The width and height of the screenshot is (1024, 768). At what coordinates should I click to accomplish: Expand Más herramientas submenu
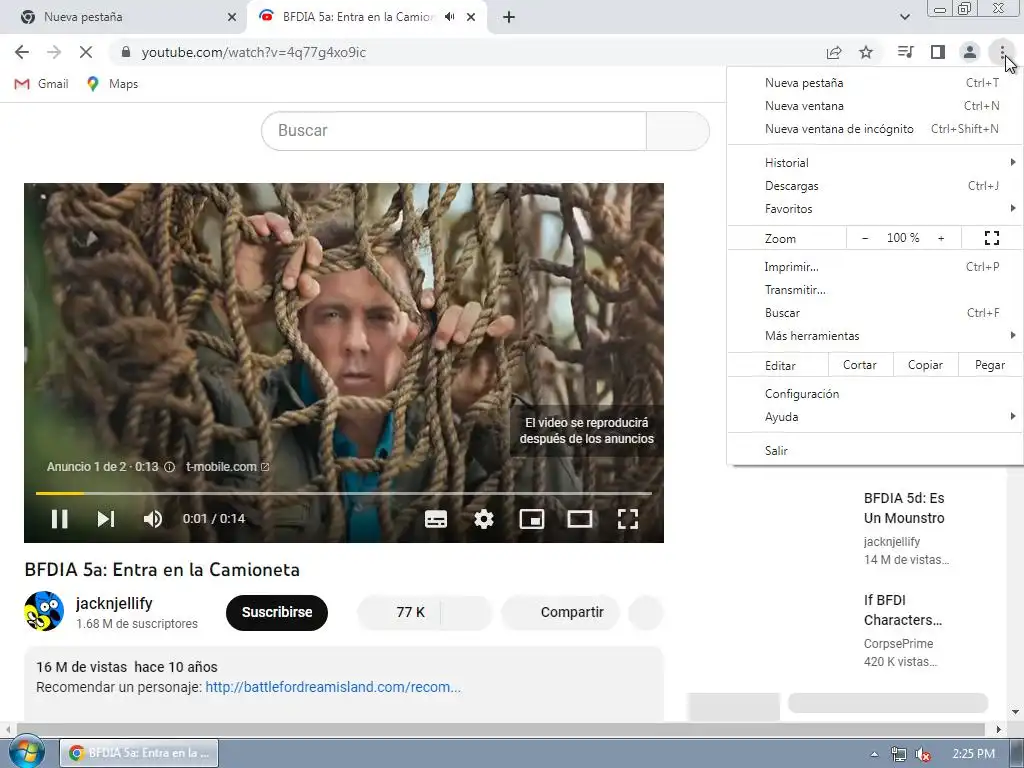tap(875, 336)
